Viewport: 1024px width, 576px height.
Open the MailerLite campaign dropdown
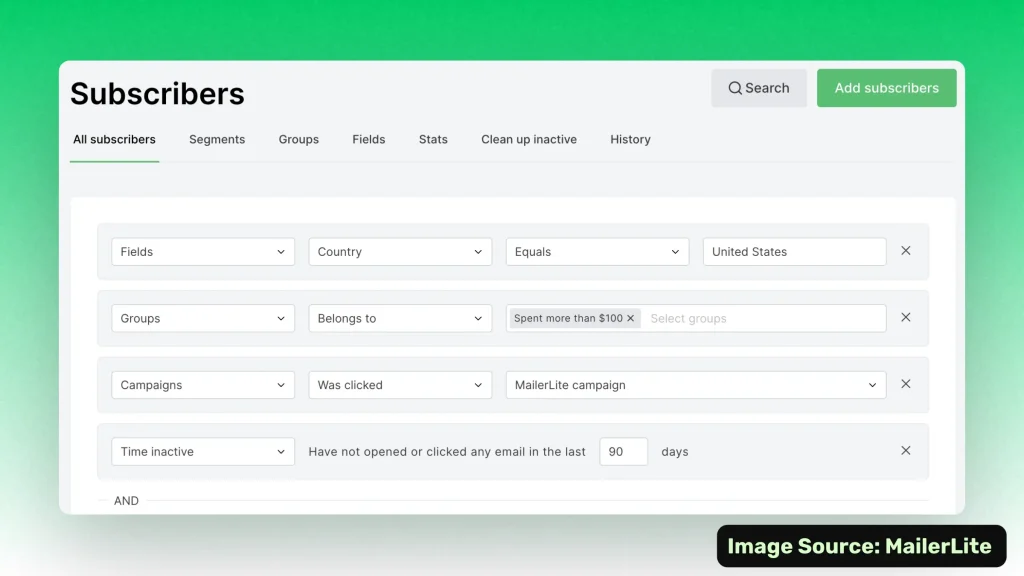pos(696,385)
